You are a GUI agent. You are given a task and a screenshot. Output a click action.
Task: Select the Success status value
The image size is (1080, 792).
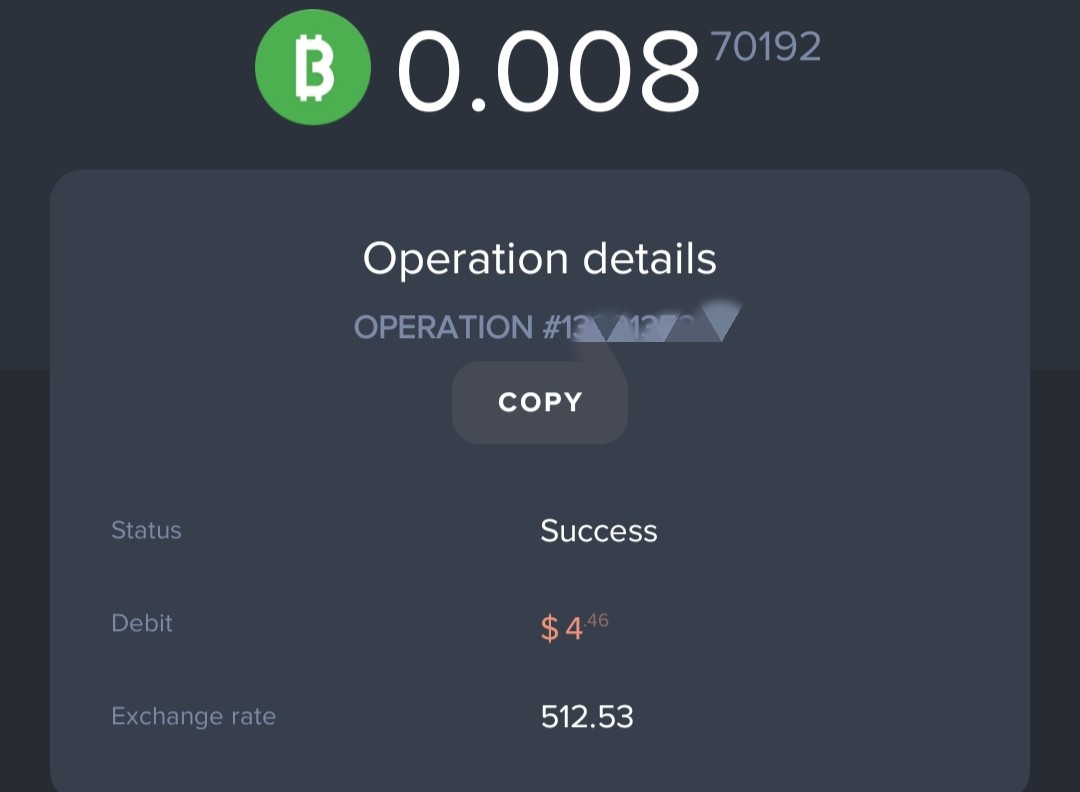(599, 531)
